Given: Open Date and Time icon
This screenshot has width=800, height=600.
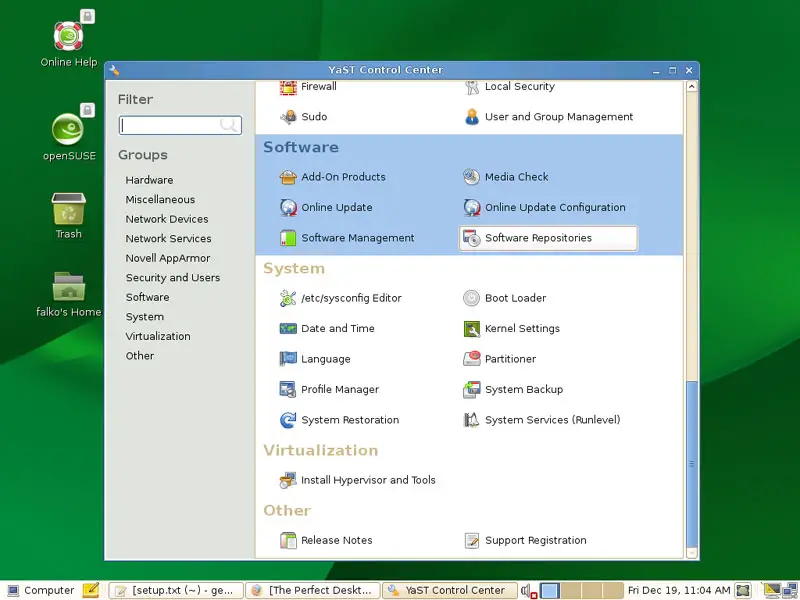Looking at the screenshot, I should [x=288, y=329].
